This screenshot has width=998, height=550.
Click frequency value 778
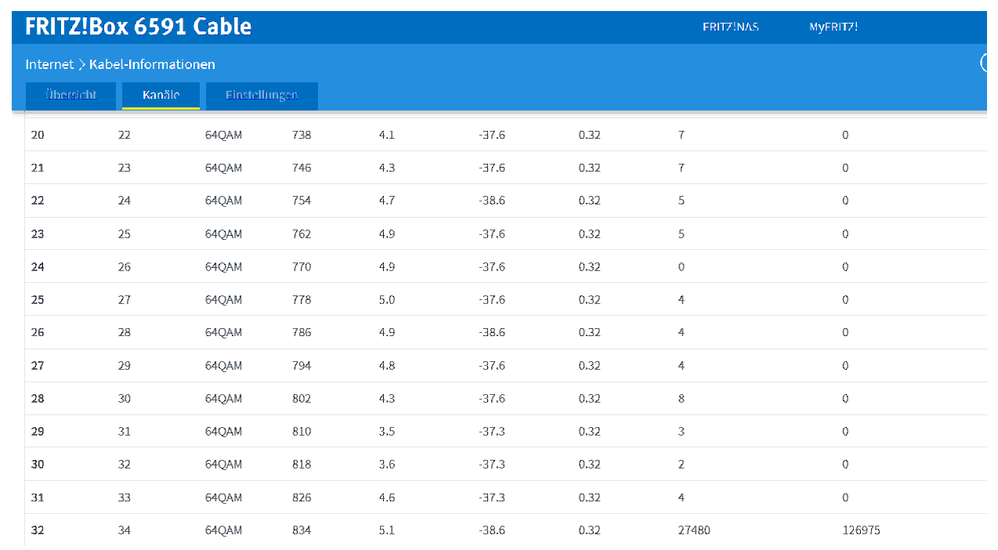pyautogui.click(x=302, y=300)
